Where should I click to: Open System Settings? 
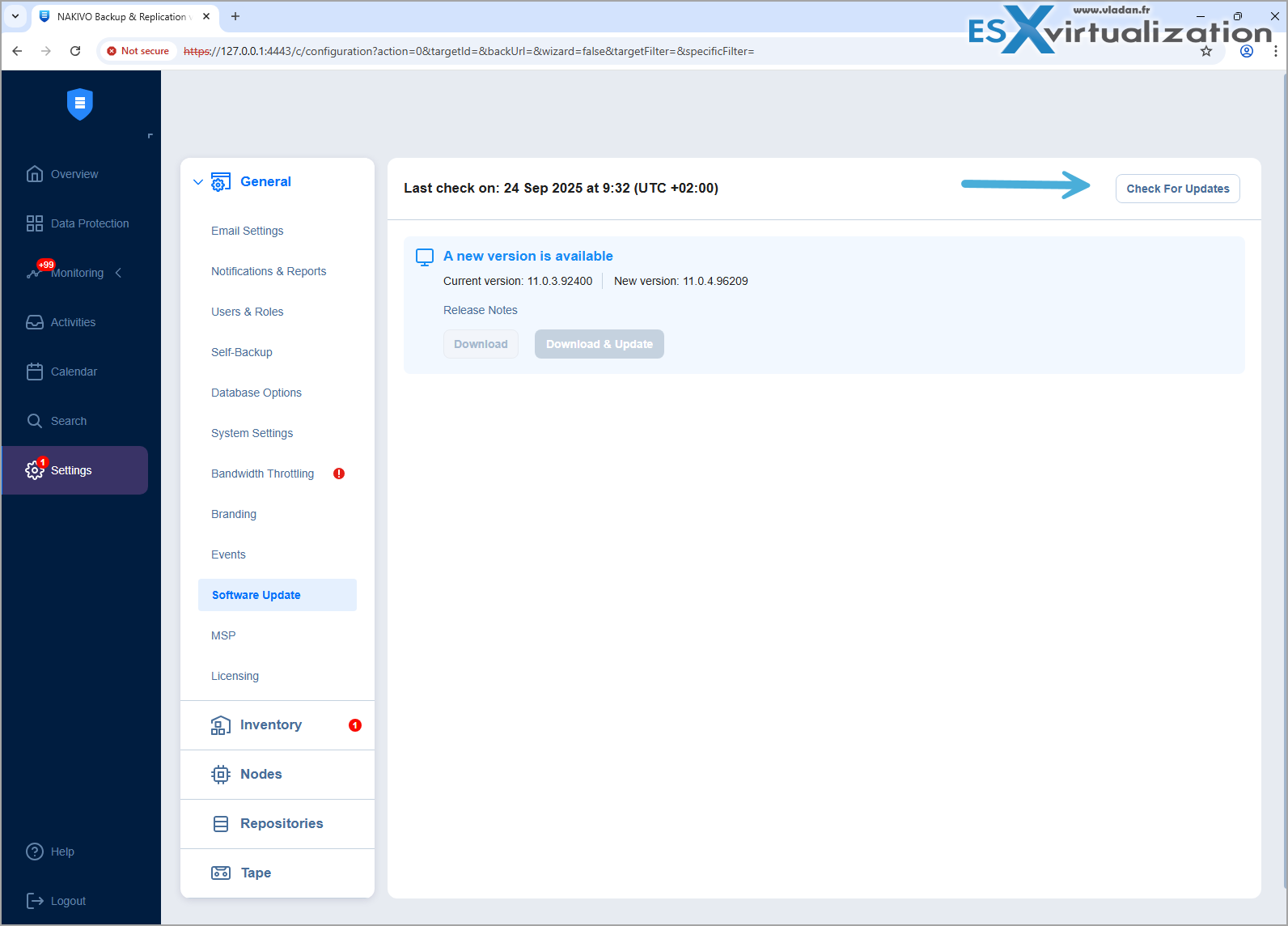tap(252, 433)
